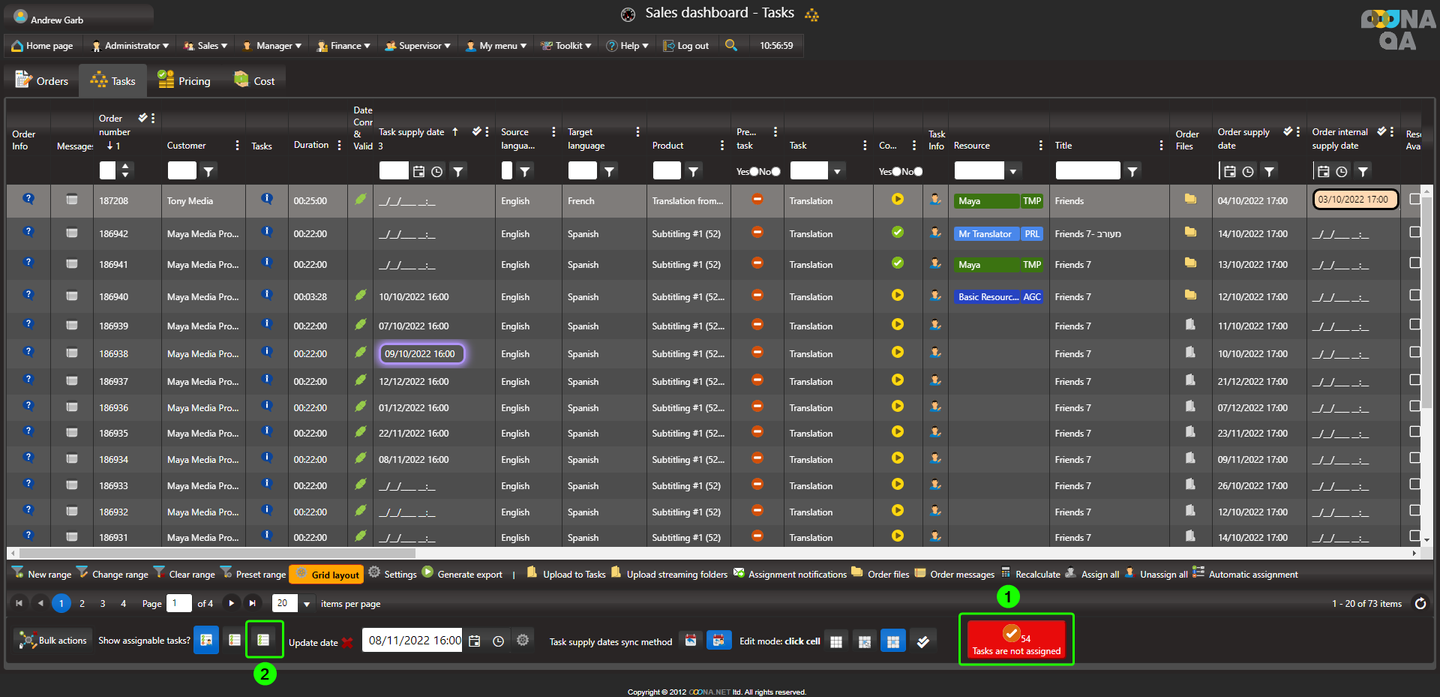Image resolution: width=1440 pixels, height=697 pixels.
Task: Delete the update date with red X
Action: [x=347, y=642]
